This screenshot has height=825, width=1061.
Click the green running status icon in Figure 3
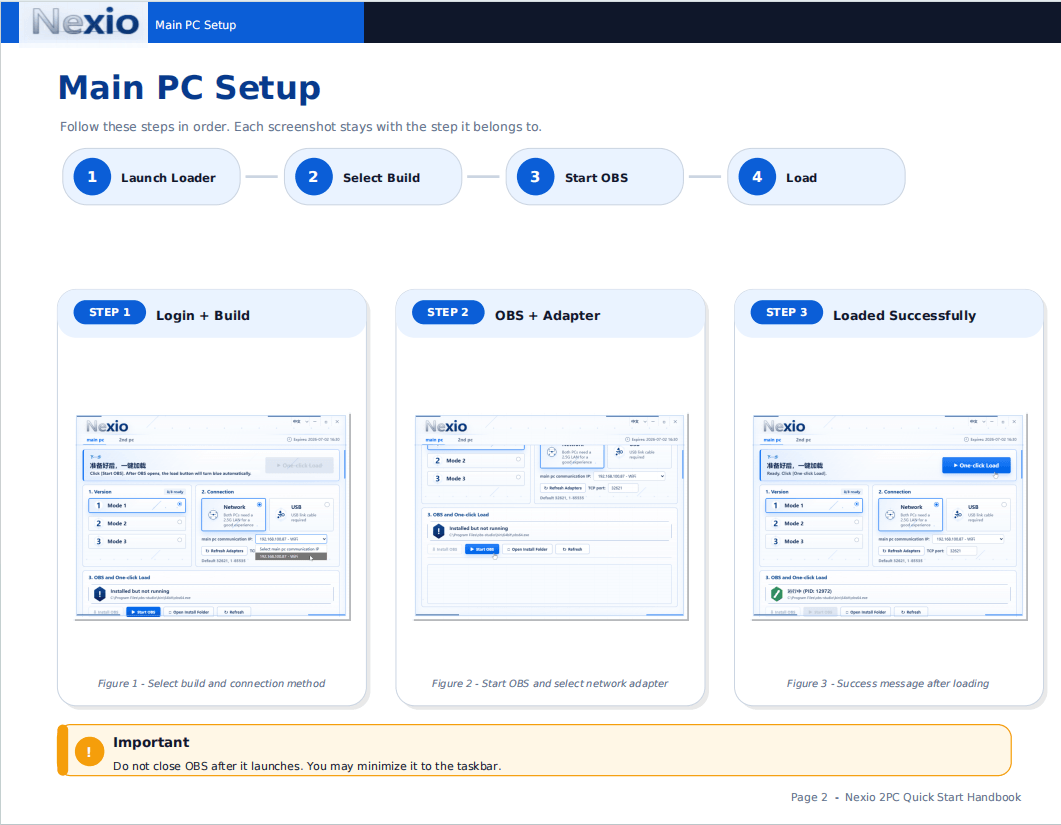(776, 594)
